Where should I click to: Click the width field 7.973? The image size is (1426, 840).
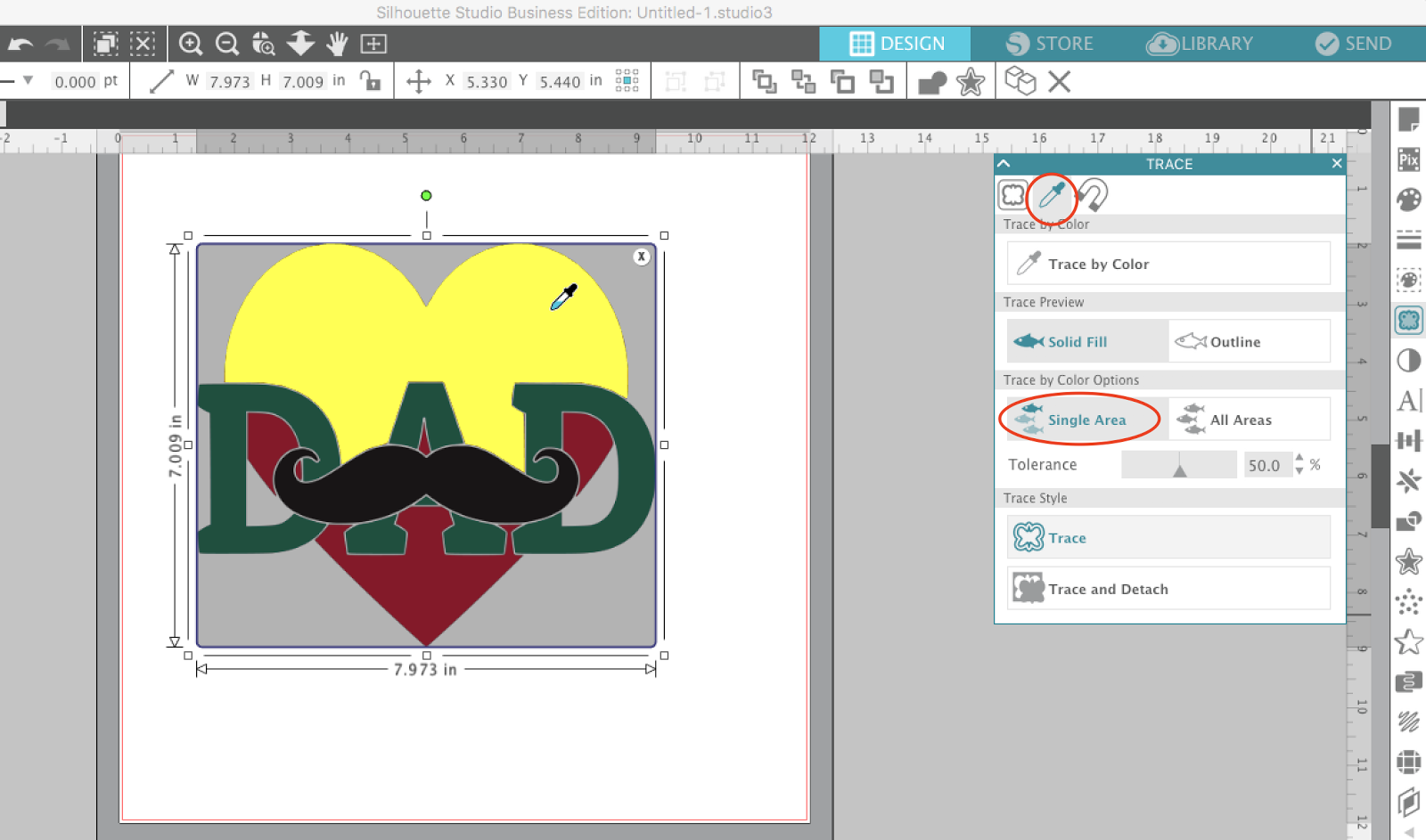pyautogui.click(x=229, y=82)
